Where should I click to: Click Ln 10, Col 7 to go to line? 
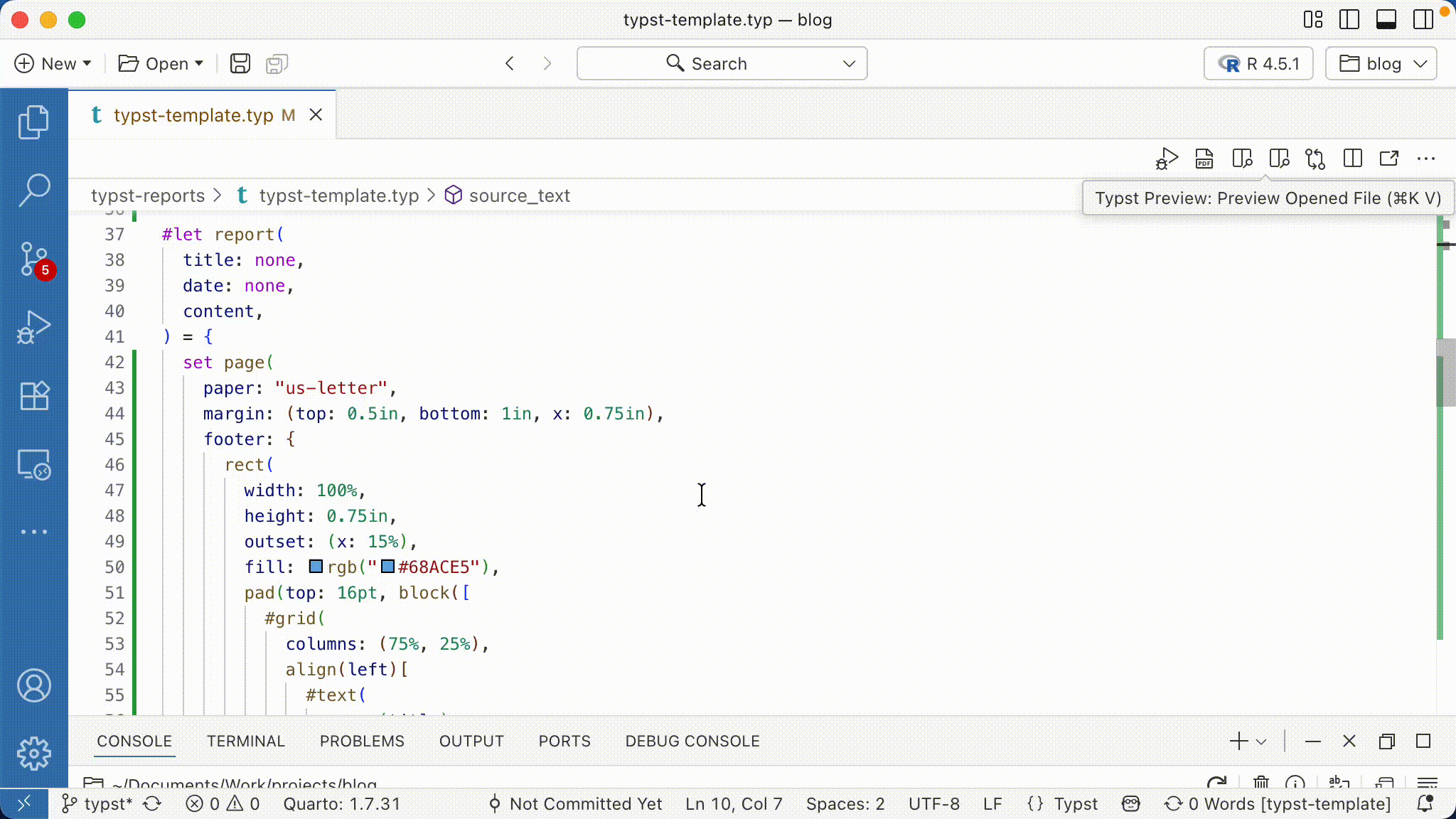click(733, 803)
